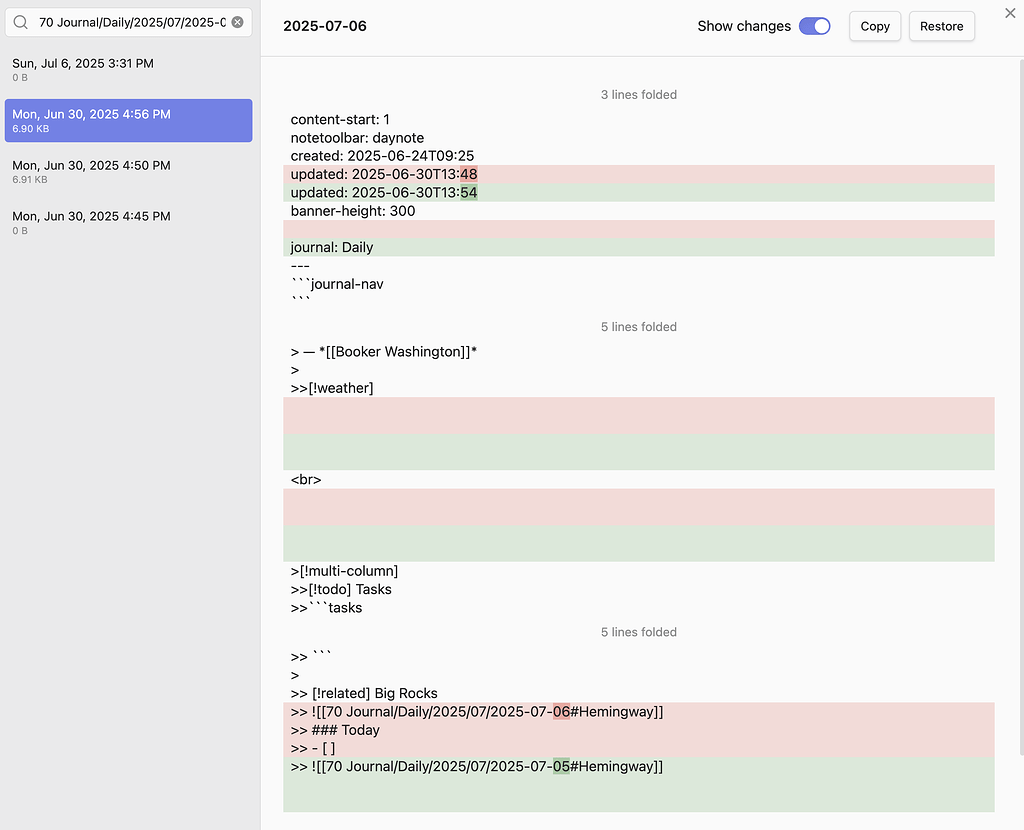Viewport: 1024px width, 830px height.
Task: Select the Mon, Jun 30 4:45 PM version
Action: click(128, 222)
